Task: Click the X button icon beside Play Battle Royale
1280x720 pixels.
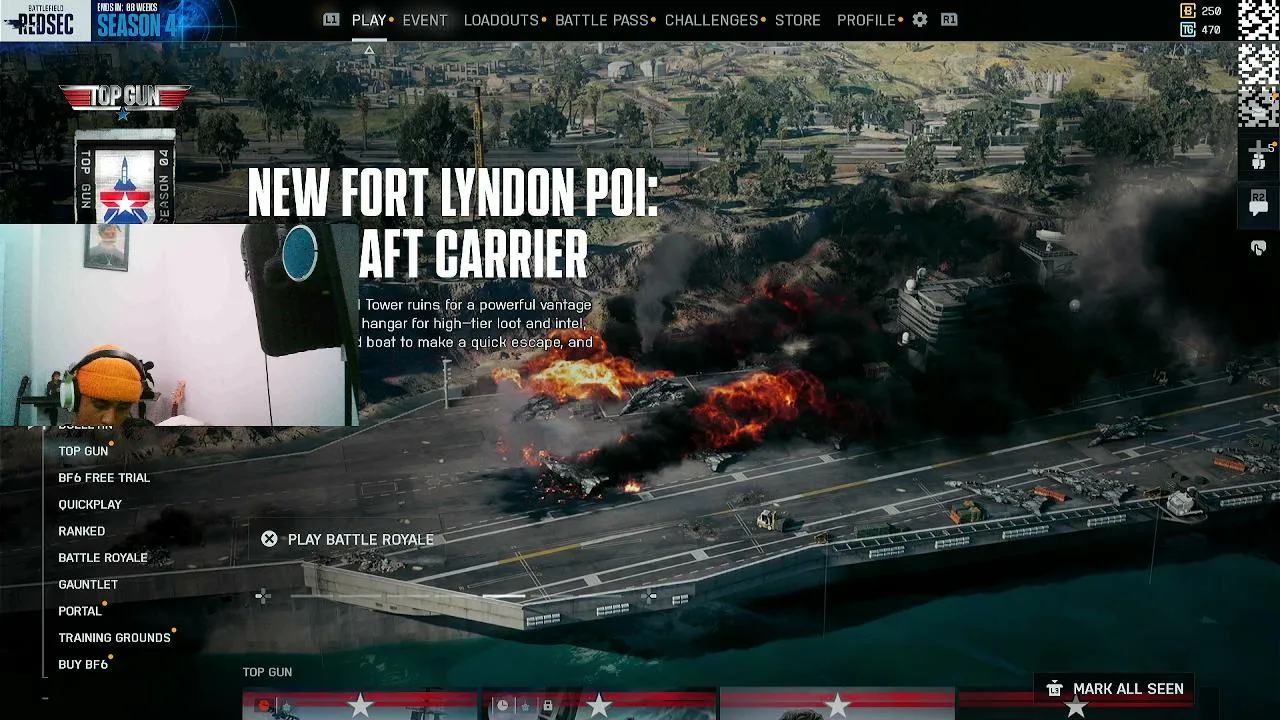Action: (269, 539)
